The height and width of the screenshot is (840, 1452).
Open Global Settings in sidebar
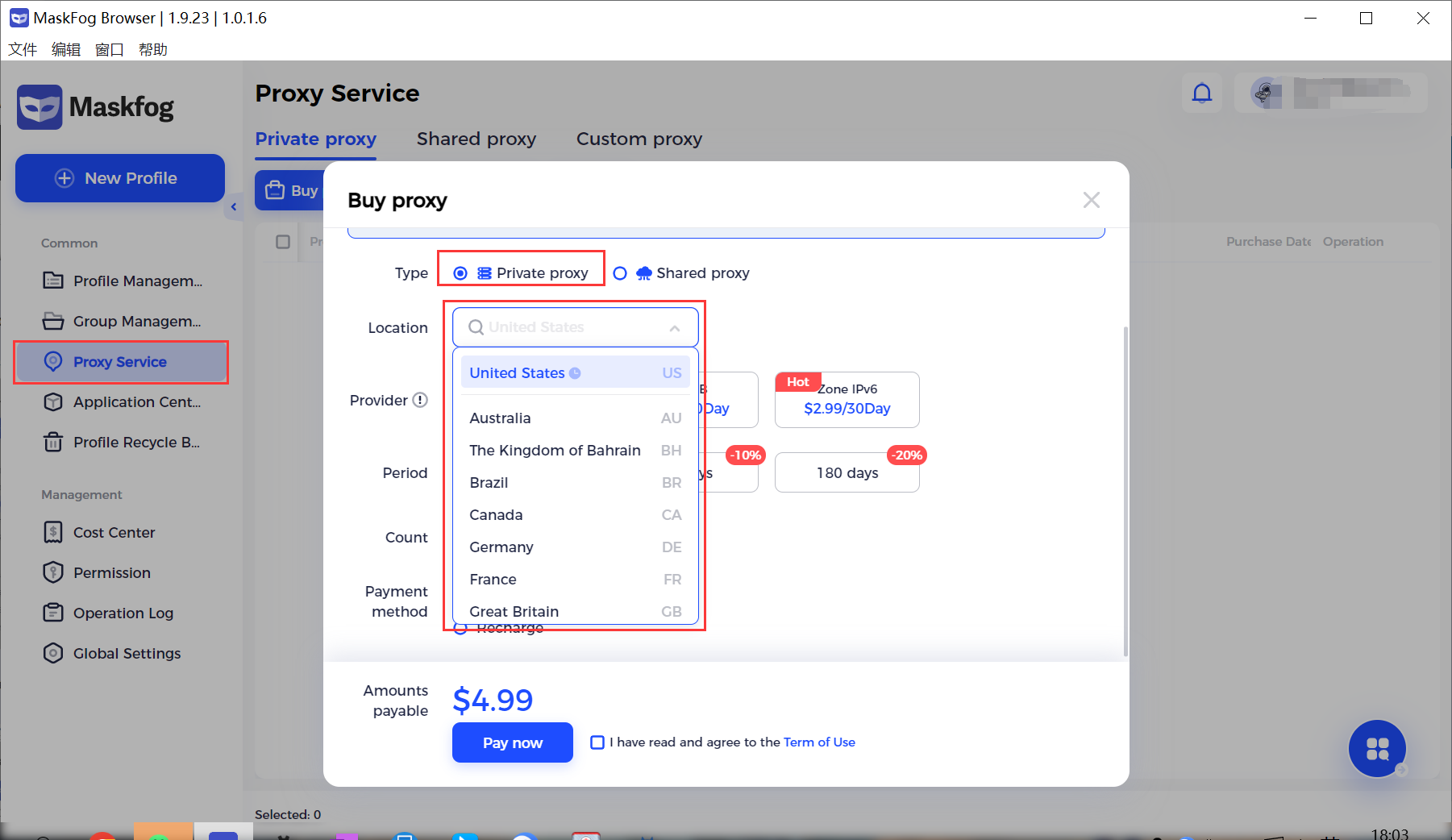click(x=122, y=653)
